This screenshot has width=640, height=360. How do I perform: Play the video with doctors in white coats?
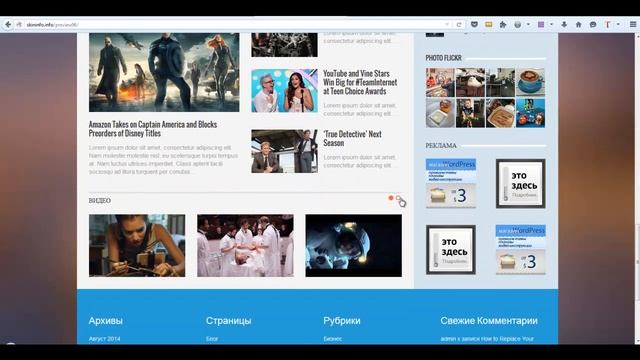pyautogui.click(x=245, y=246)
